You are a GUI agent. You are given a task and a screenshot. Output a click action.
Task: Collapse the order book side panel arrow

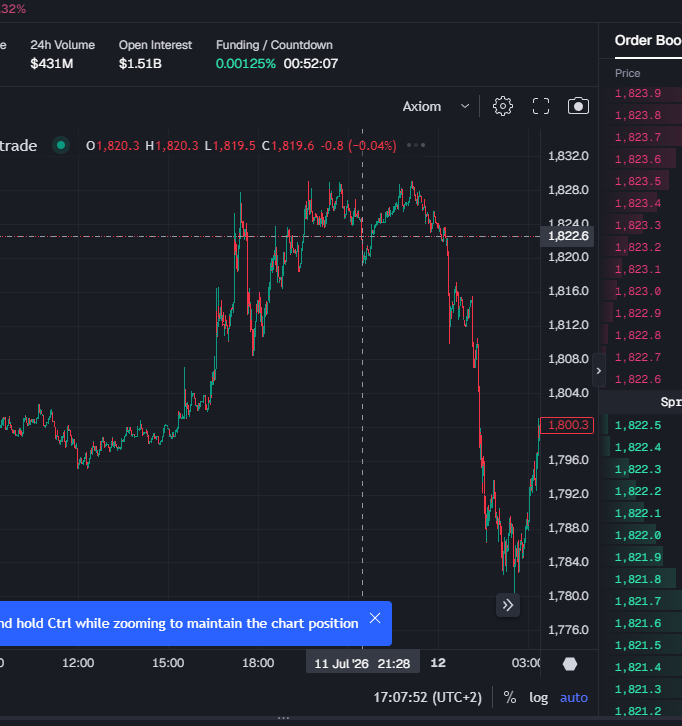click(x=599, y=370)
